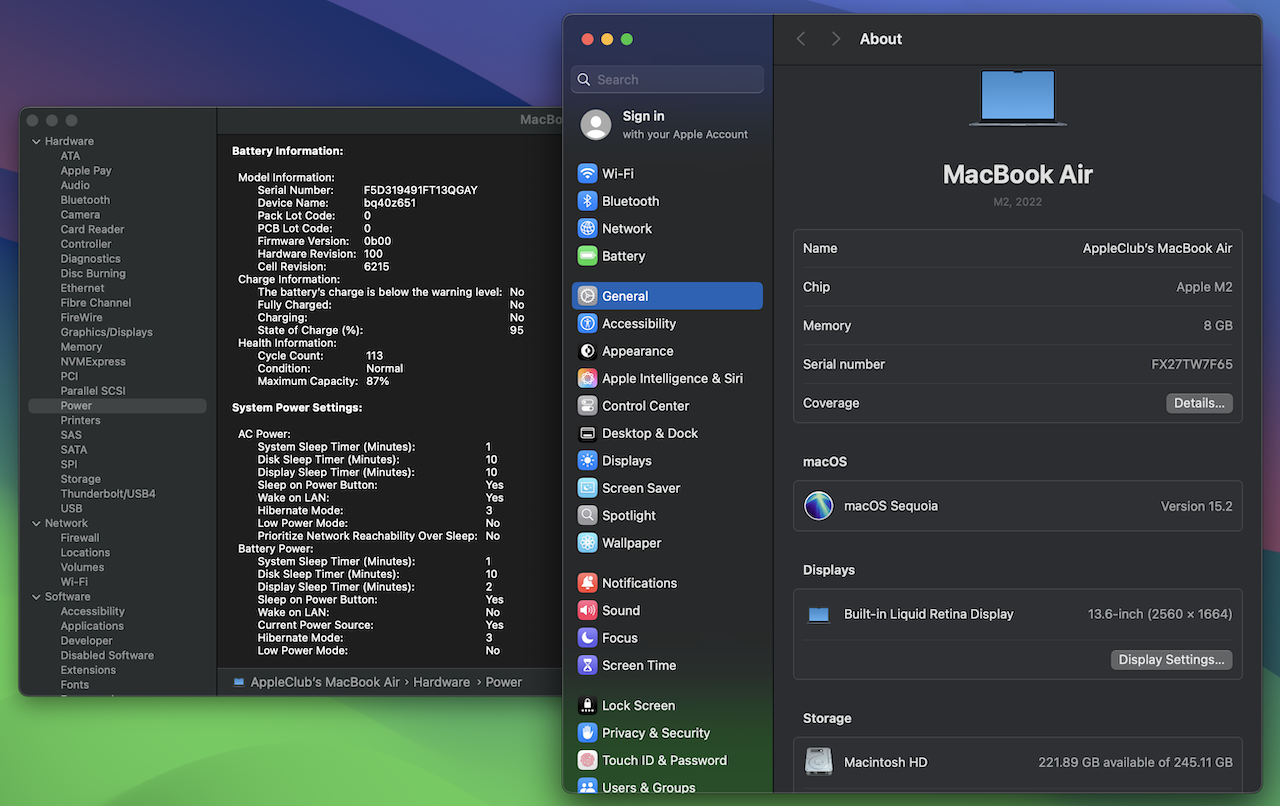Viewport: 1280px width, 806px height.
Task: Click Touch ID & Password fingerprint icon
Action: (587, 761)
